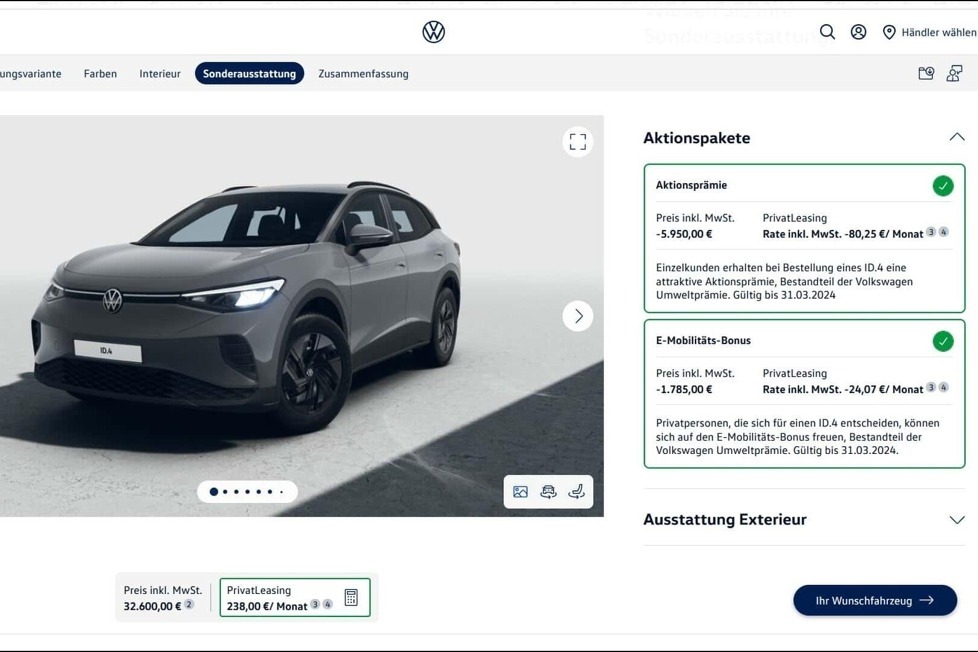This screenshot has height=652, width=978.
Task: Switch to background scenery view icon
Action: click(520, 492)
